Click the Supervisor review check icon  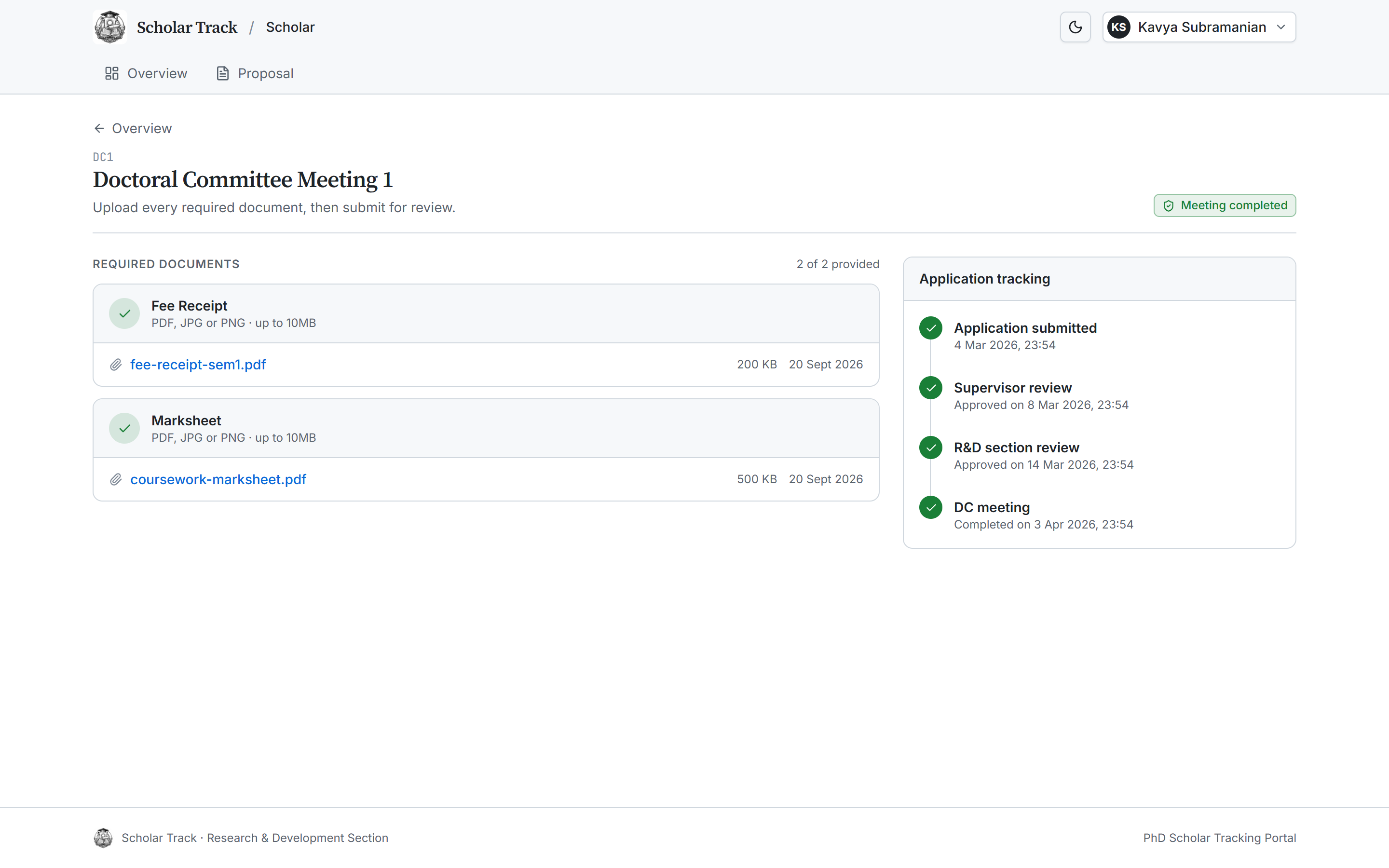pos(930,388)
